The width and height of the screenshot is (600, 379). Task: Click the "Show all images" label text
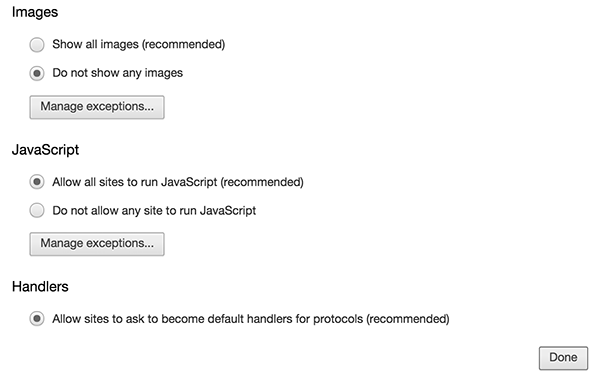coord(95,44)
